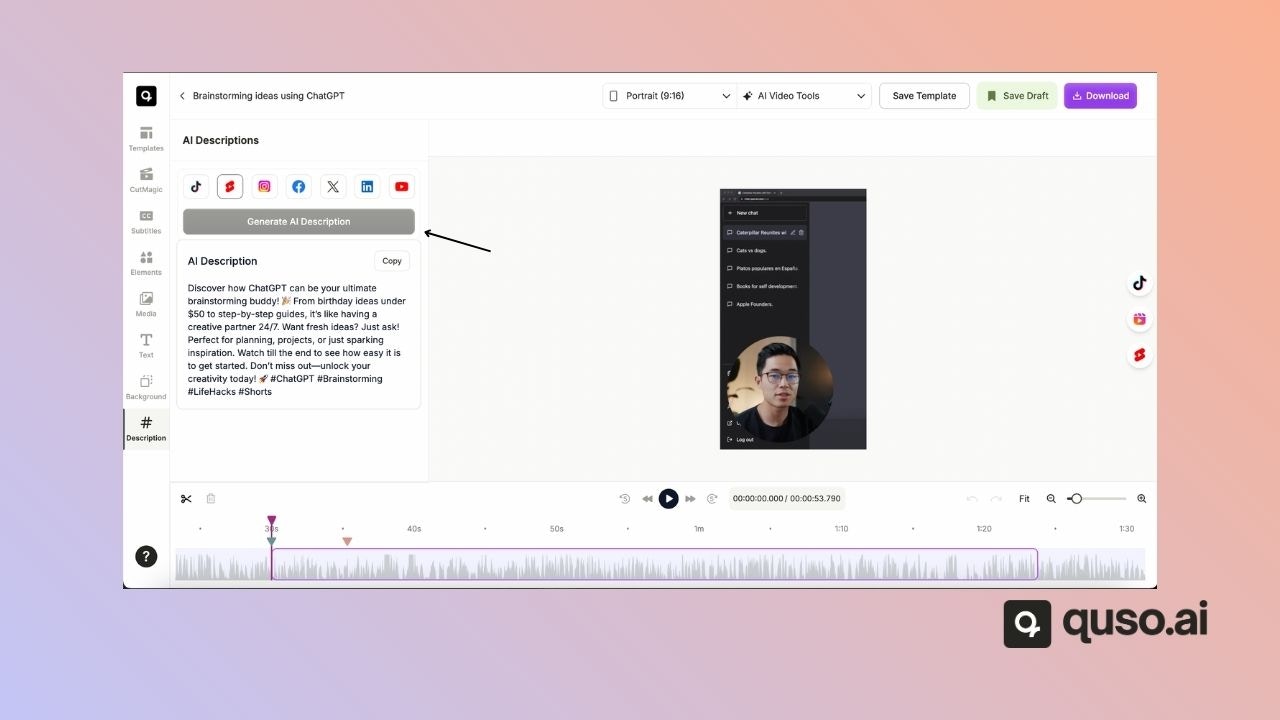Image resolution: width=1280 pixels, height=720 pixels.
Task: Select the Instagram platform icon
Action: (x=264, y=186)
